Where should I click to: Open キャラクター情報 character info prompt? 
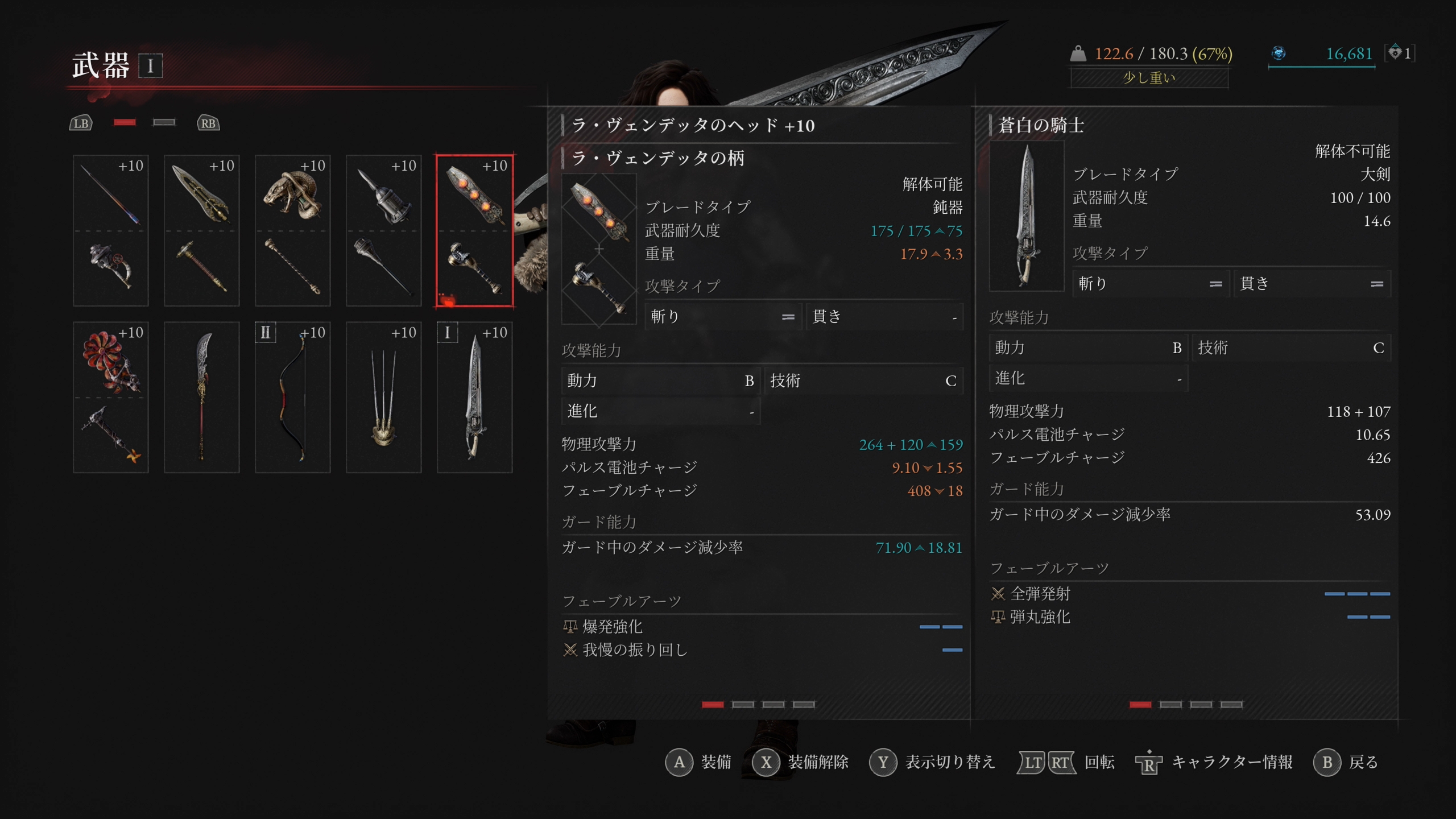pyautogui.click(x=1214, y=762)
